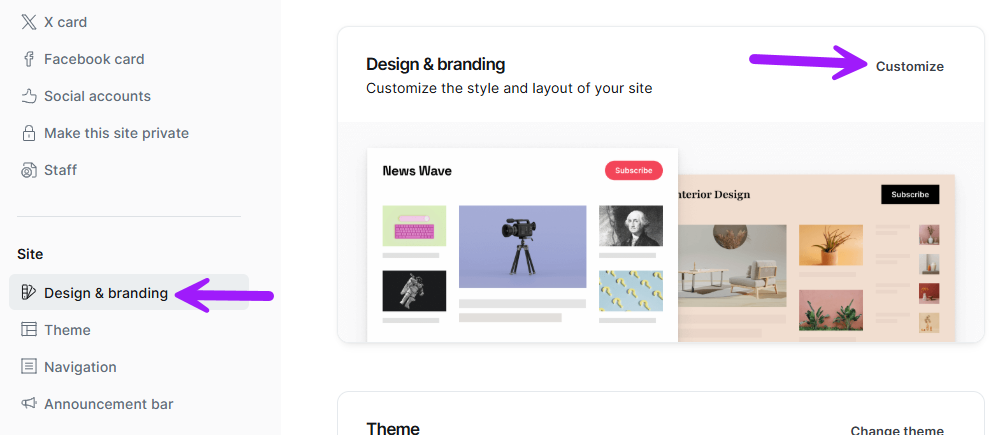Click the George Washington portrait thumbnail
Image resolution: width=998 pixels, height=435 pixels.
pos(631,225)
